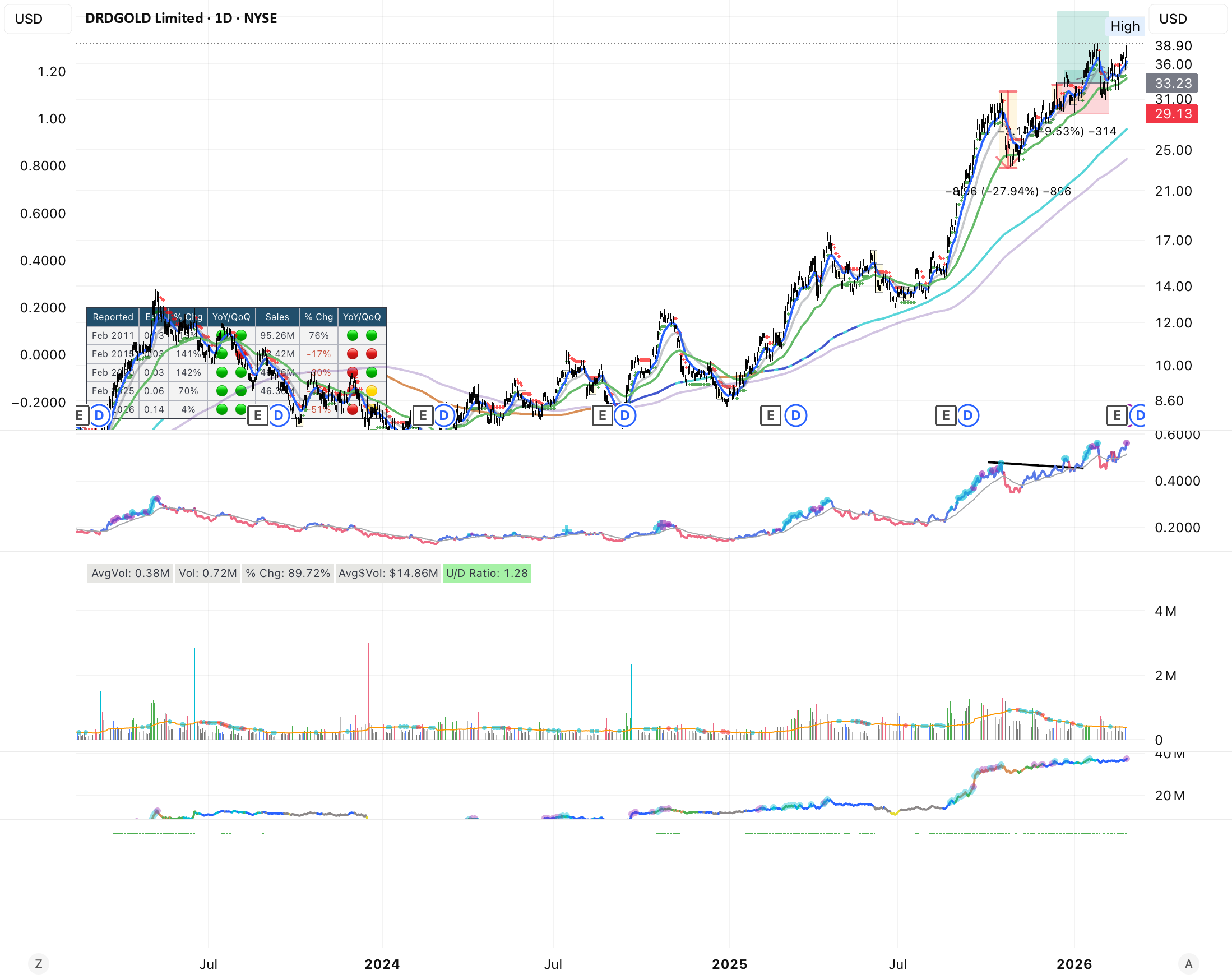Click the gray 33.23 price label

pos(1172,84)
